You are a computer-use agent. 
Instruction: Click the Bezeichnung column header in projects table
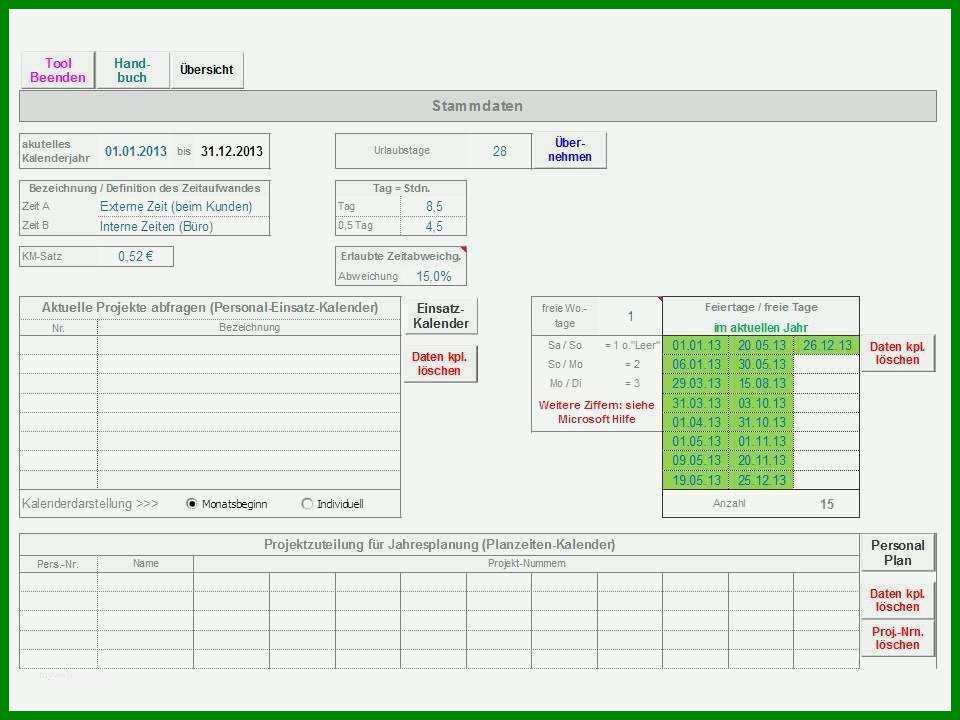[x=249, y=328]
